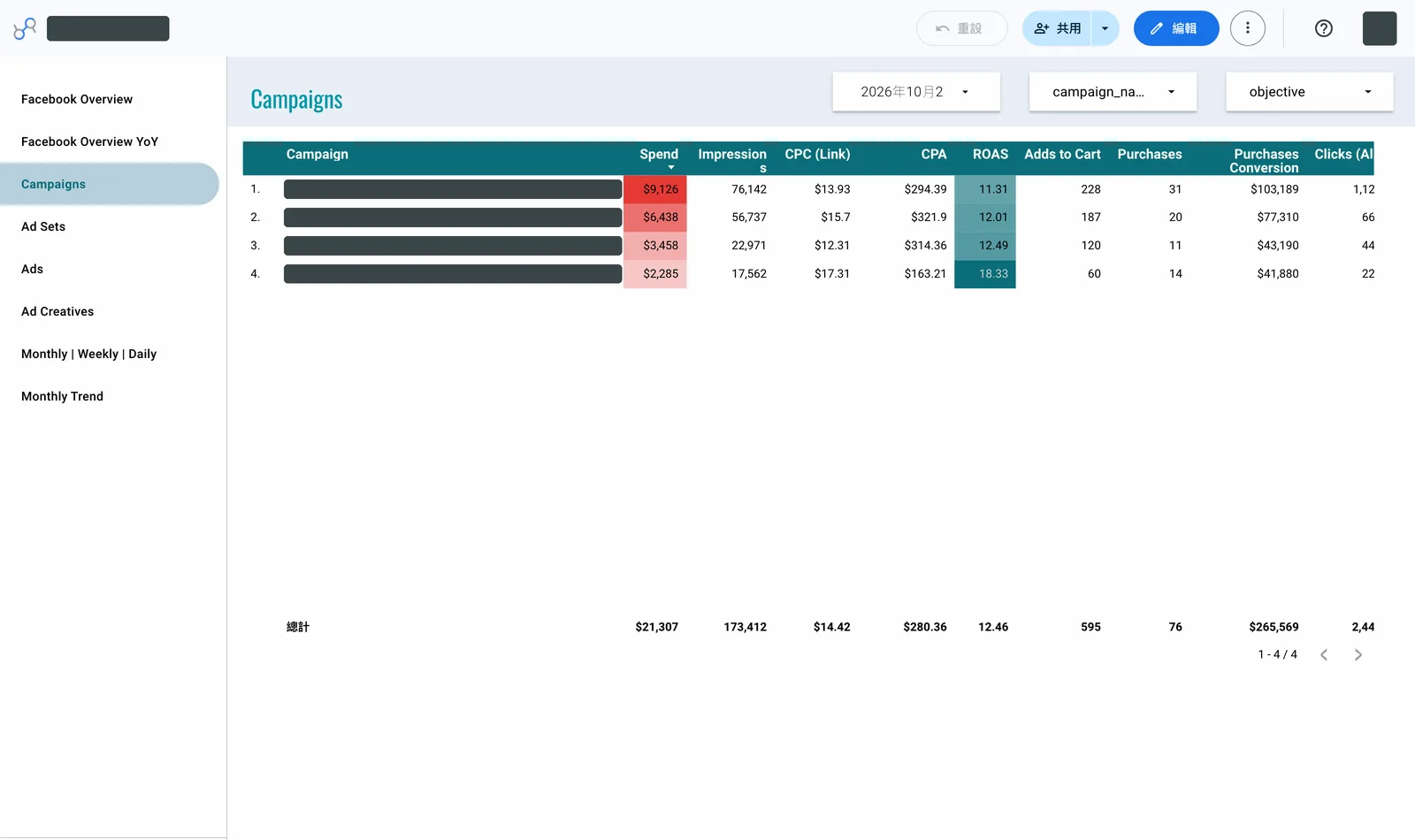Sort by the Adds to Cart header

click(1062, 155)
